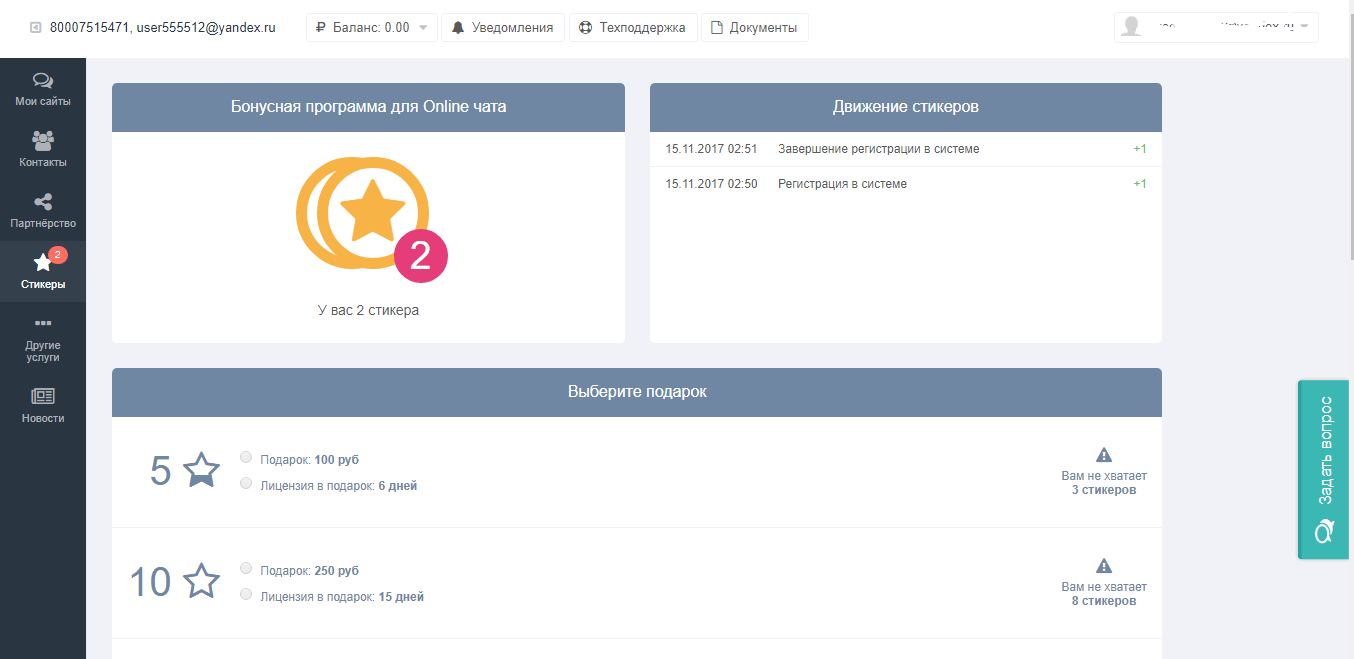Choose the Подарок 250 руб radio option
This screenshot has width=1354, height=659.
(246, 569)
